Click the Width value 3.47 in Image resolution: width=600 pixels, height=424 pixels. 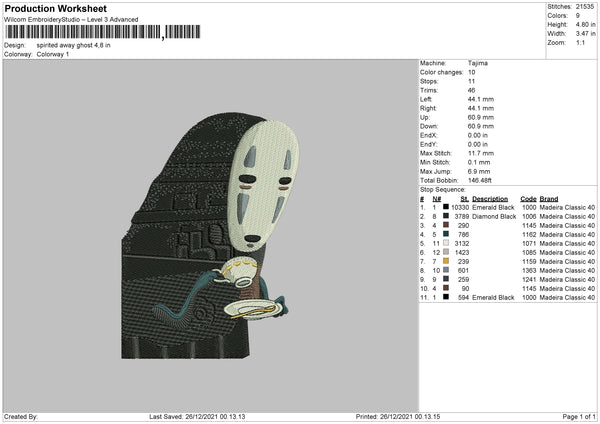coord(585,34)
